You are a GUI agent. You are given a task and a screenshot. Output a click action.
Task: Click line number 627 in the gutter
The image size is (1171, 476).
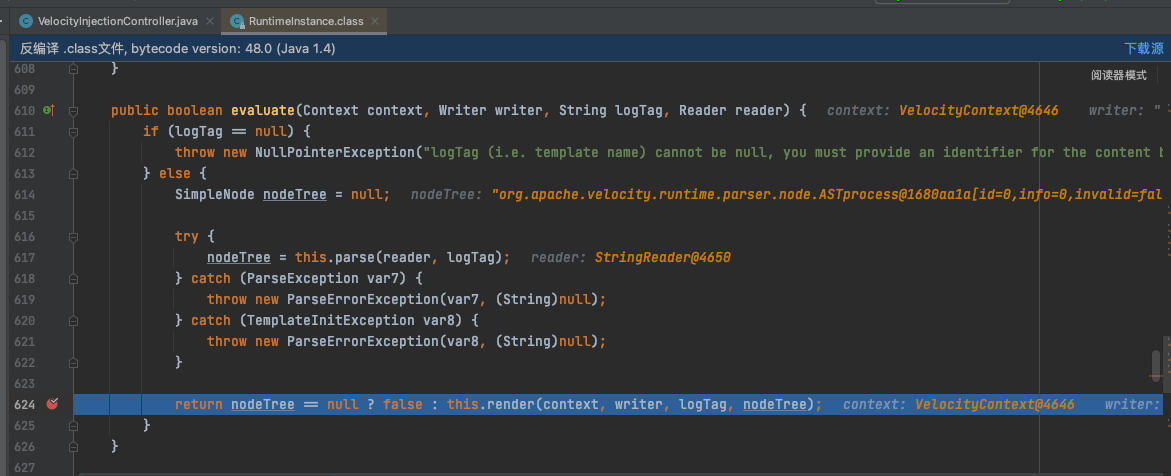24,467
